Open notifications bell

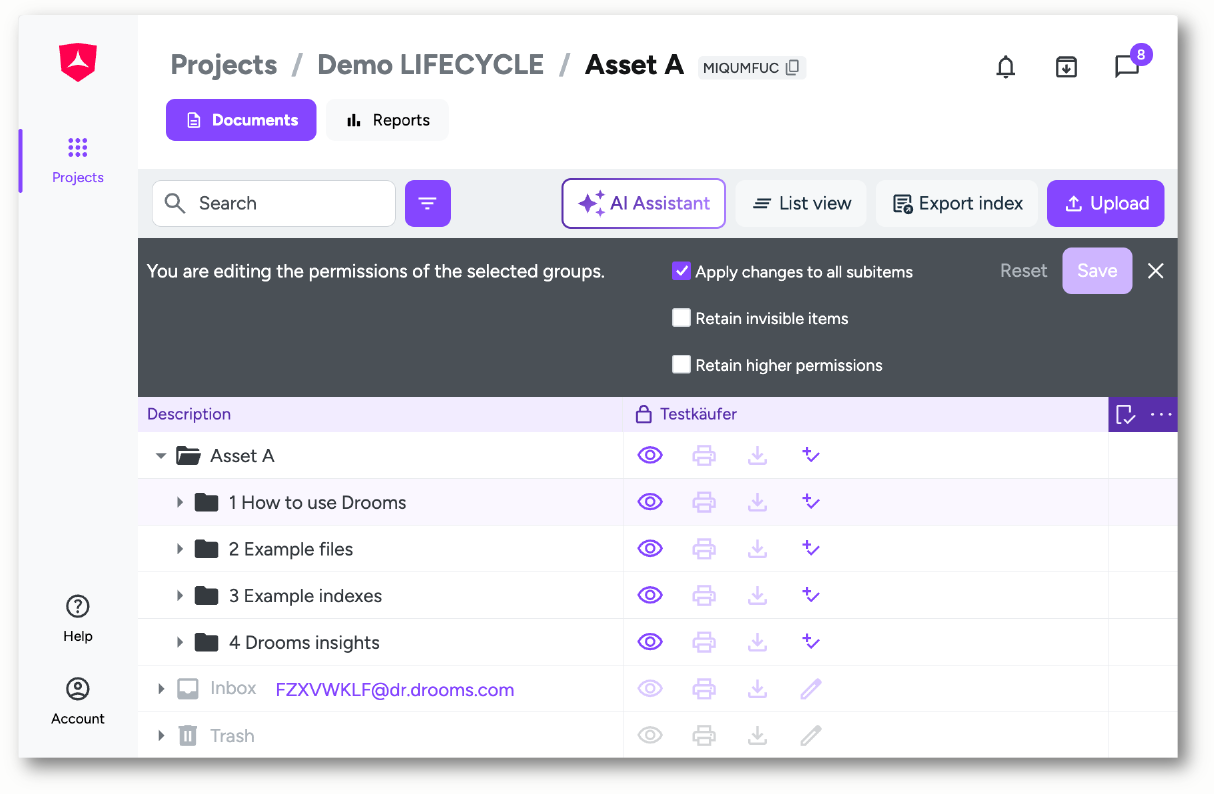click(x=1006, y=67)
